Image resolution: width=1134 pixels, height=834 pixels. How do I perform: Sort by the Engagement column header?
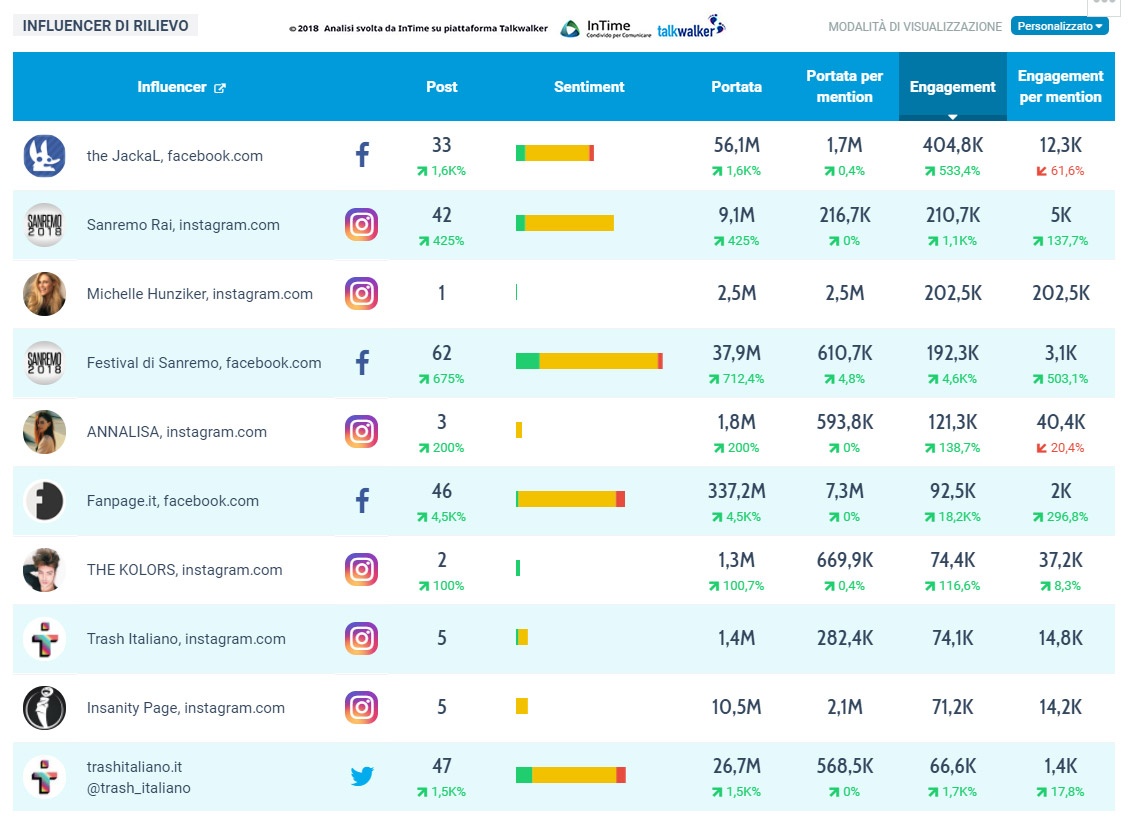coord(952,87)
